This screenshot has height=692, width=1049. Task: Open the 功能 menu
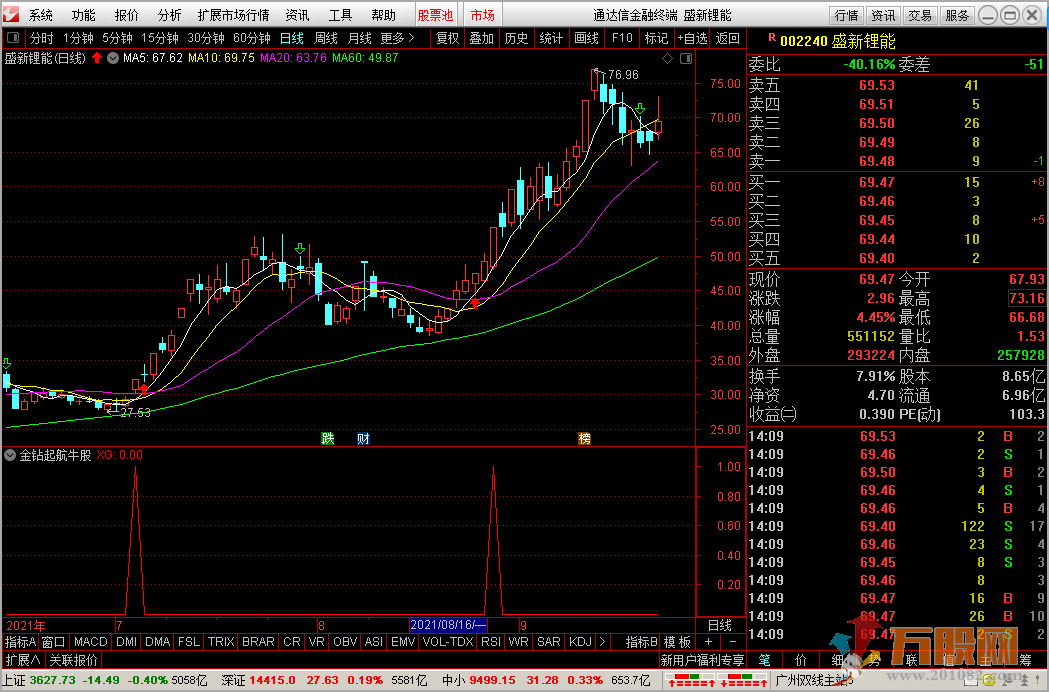click(x=83, y=15)
